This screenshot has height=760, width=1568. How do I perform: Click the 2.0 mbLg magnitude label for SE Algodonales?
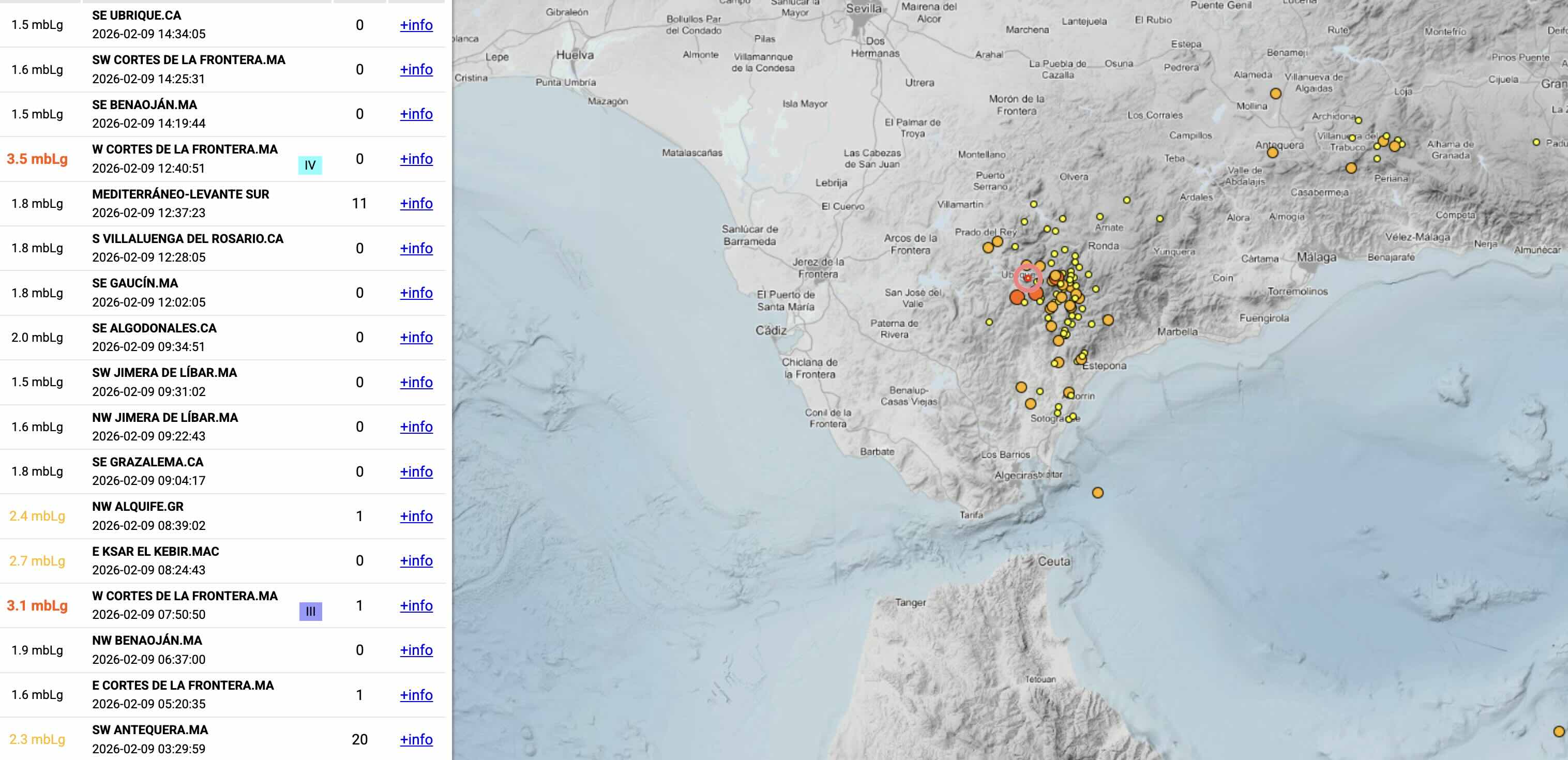point(37,337)
